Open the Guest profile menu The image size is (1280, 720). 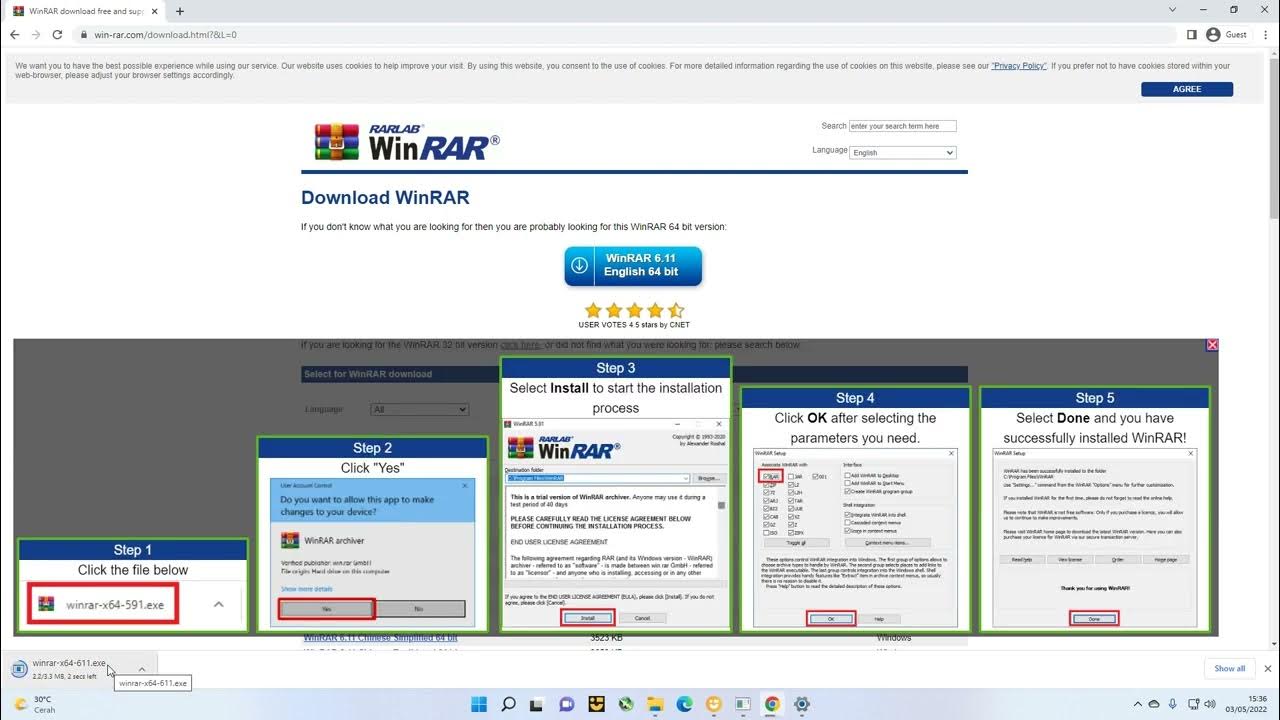tap(1226, 34)
